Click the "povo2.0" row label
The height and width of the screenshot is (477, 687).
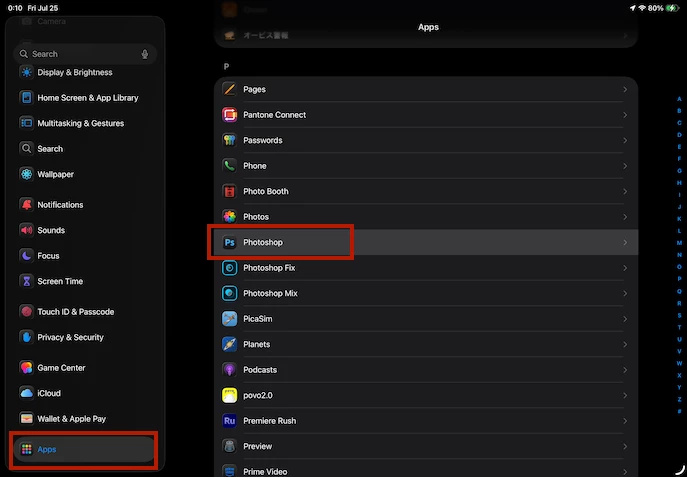coord(258,395)
